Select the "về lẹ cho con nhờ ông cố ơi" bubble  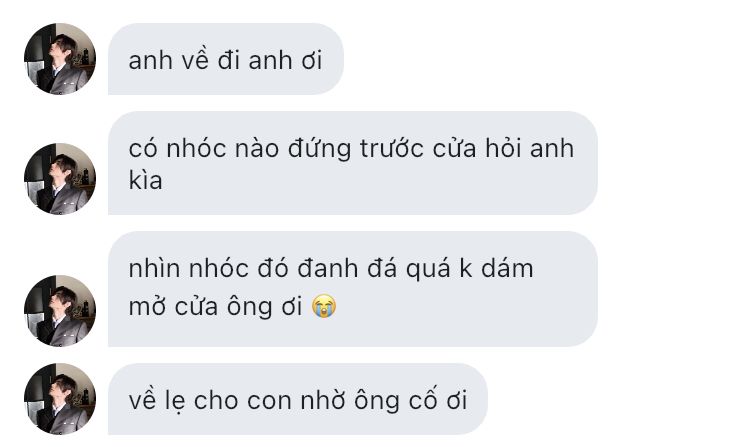click(298, 399)
